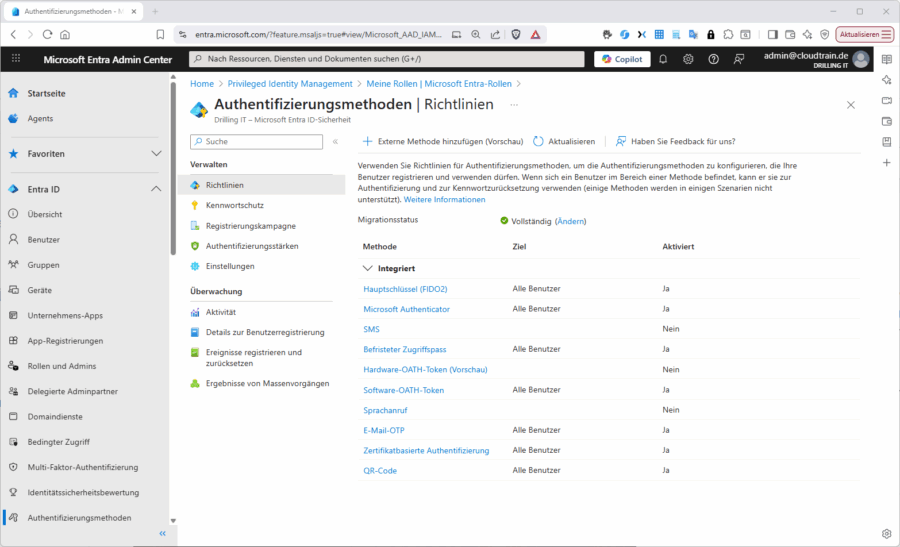Viewport: 900px width, 547px height.
Task: Open the portal settings gear icon
Action: click(688, 59)
